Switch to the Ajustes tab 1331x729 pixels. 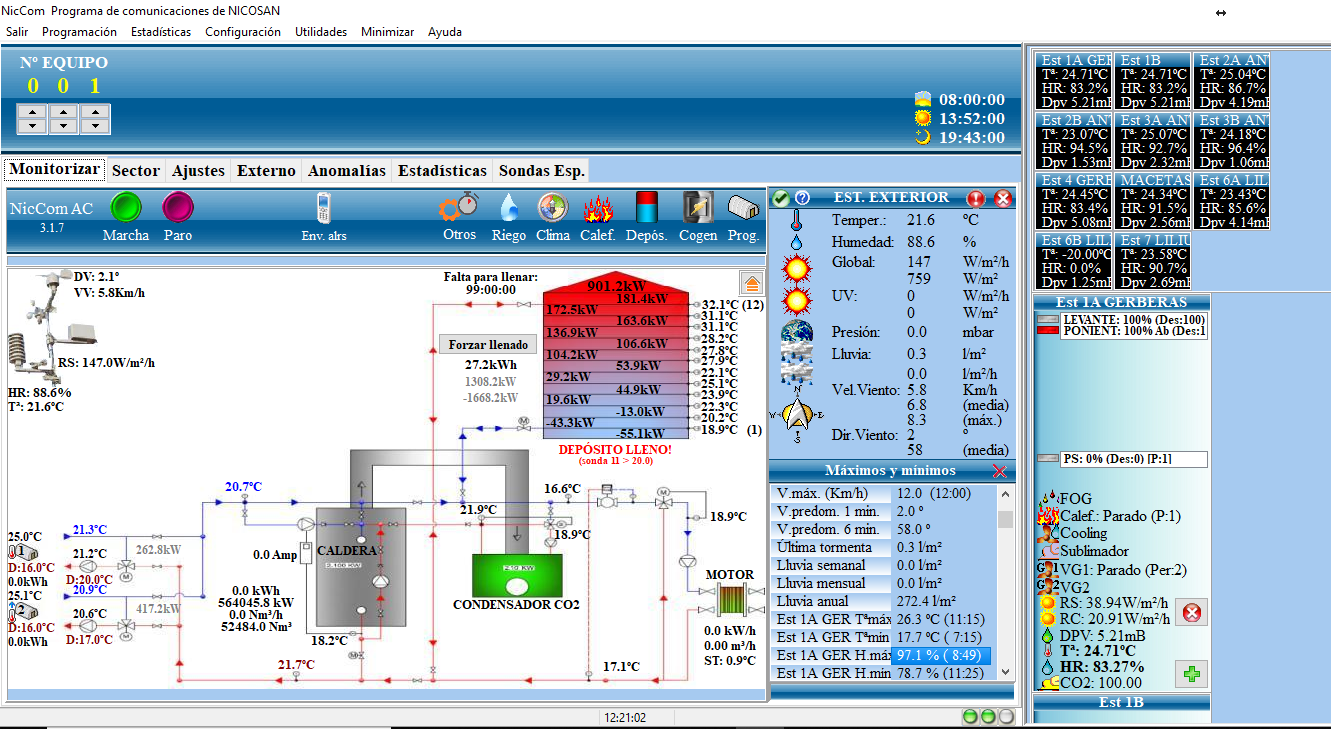199,171
